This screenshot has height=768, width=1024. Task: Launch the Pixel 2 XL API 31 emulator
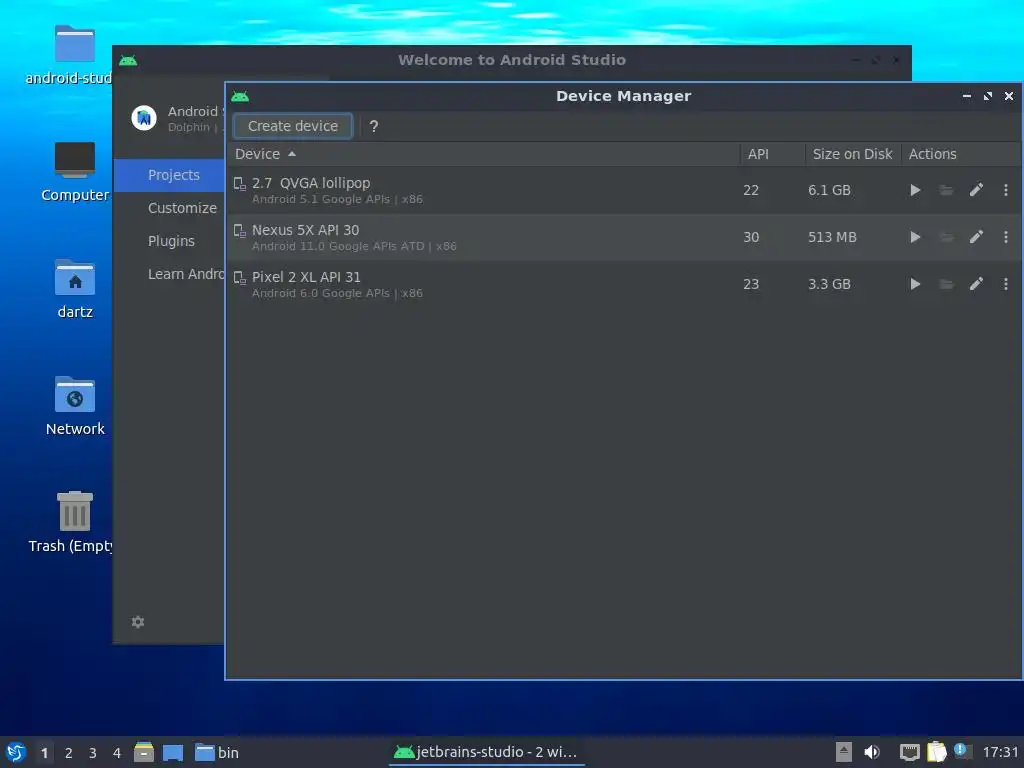915,284
